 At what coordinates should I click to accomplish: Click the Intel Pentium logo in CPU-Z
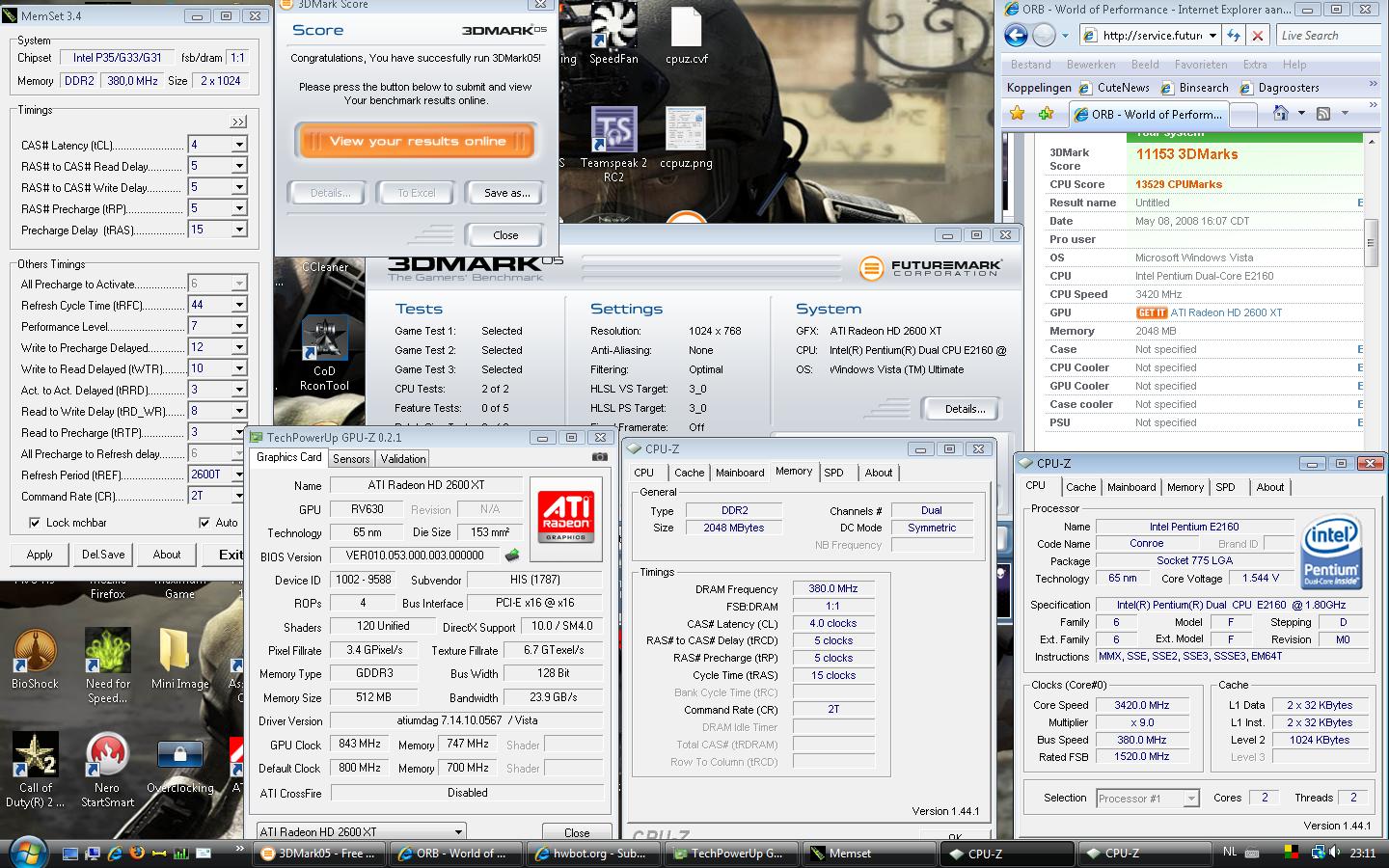1330,554
